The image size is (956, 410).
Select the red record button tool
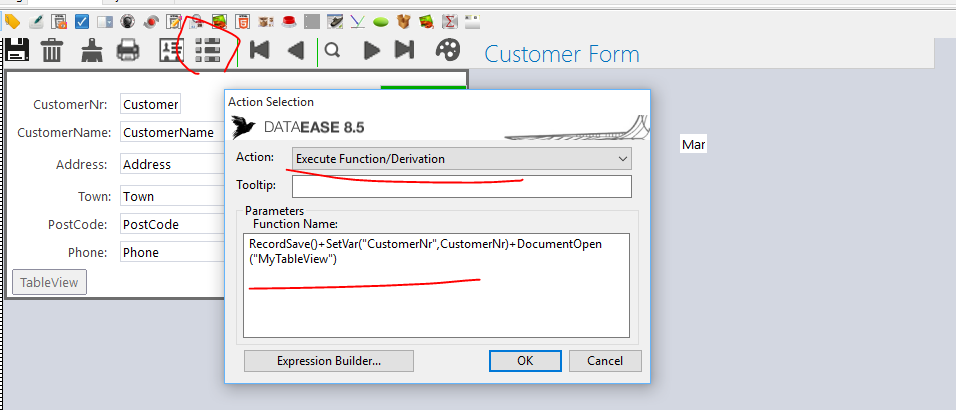(151, 23)
